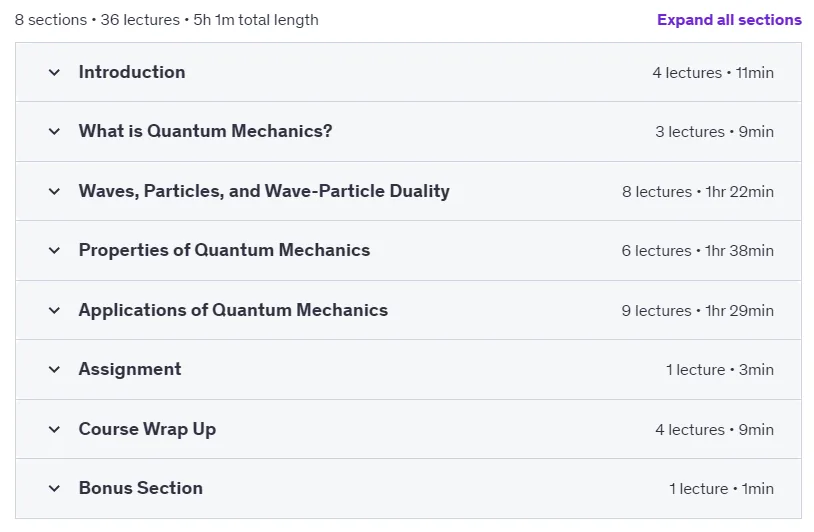Viewport: 814px width, 532px height.
Task: Expand the Assignment section arrow
Action: point(54,369)
